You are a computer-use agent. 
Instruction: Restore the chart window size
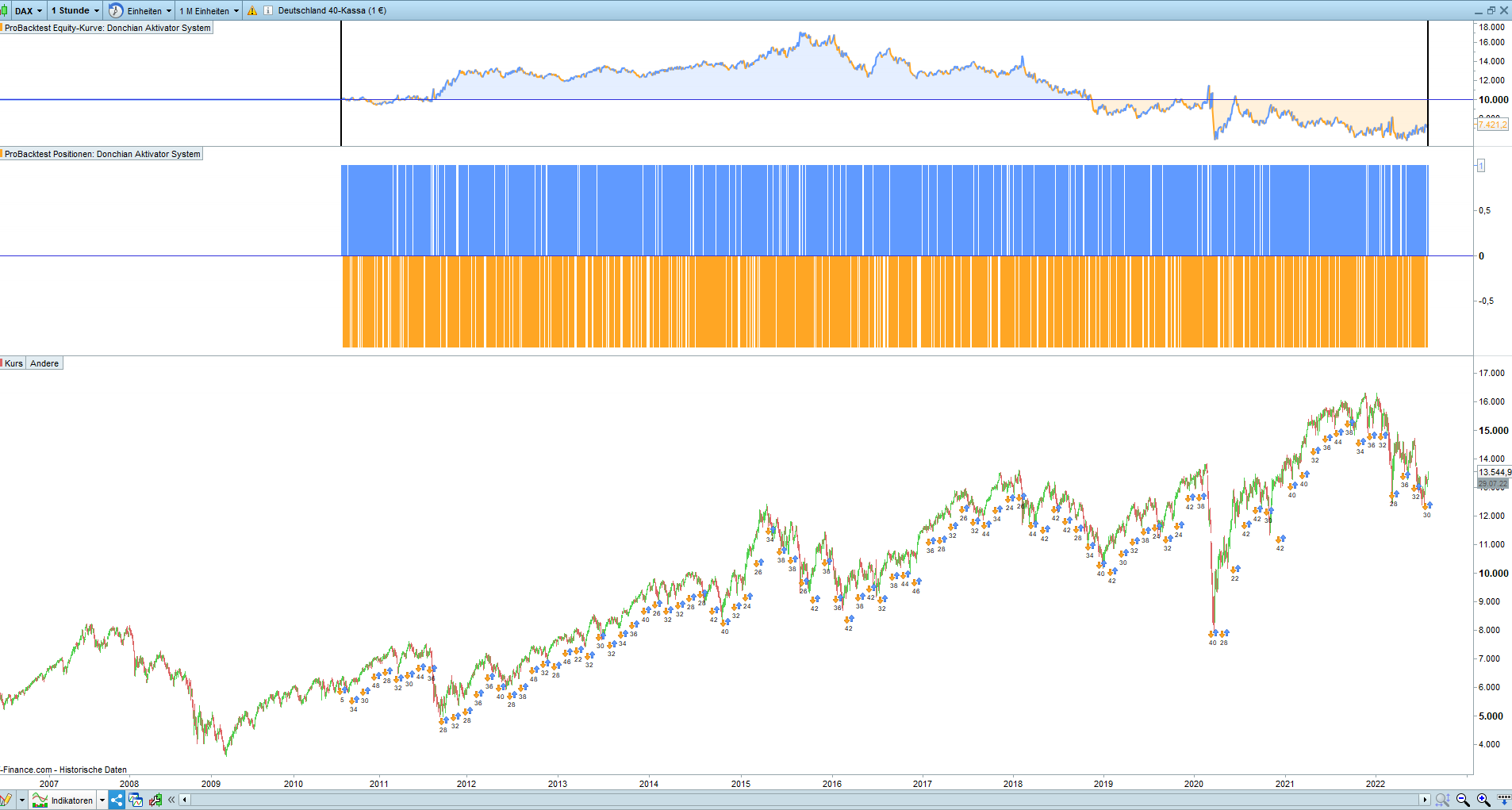[x=1491, y=10]
